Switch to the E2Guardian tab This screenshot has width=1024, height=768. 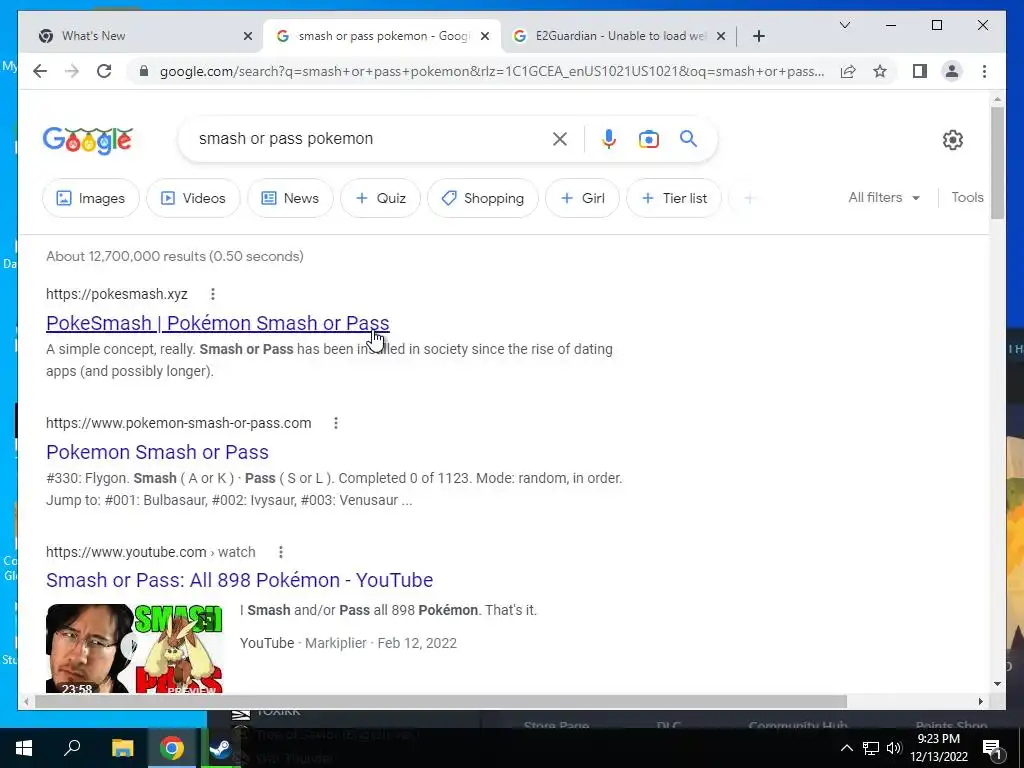[621, 36]
